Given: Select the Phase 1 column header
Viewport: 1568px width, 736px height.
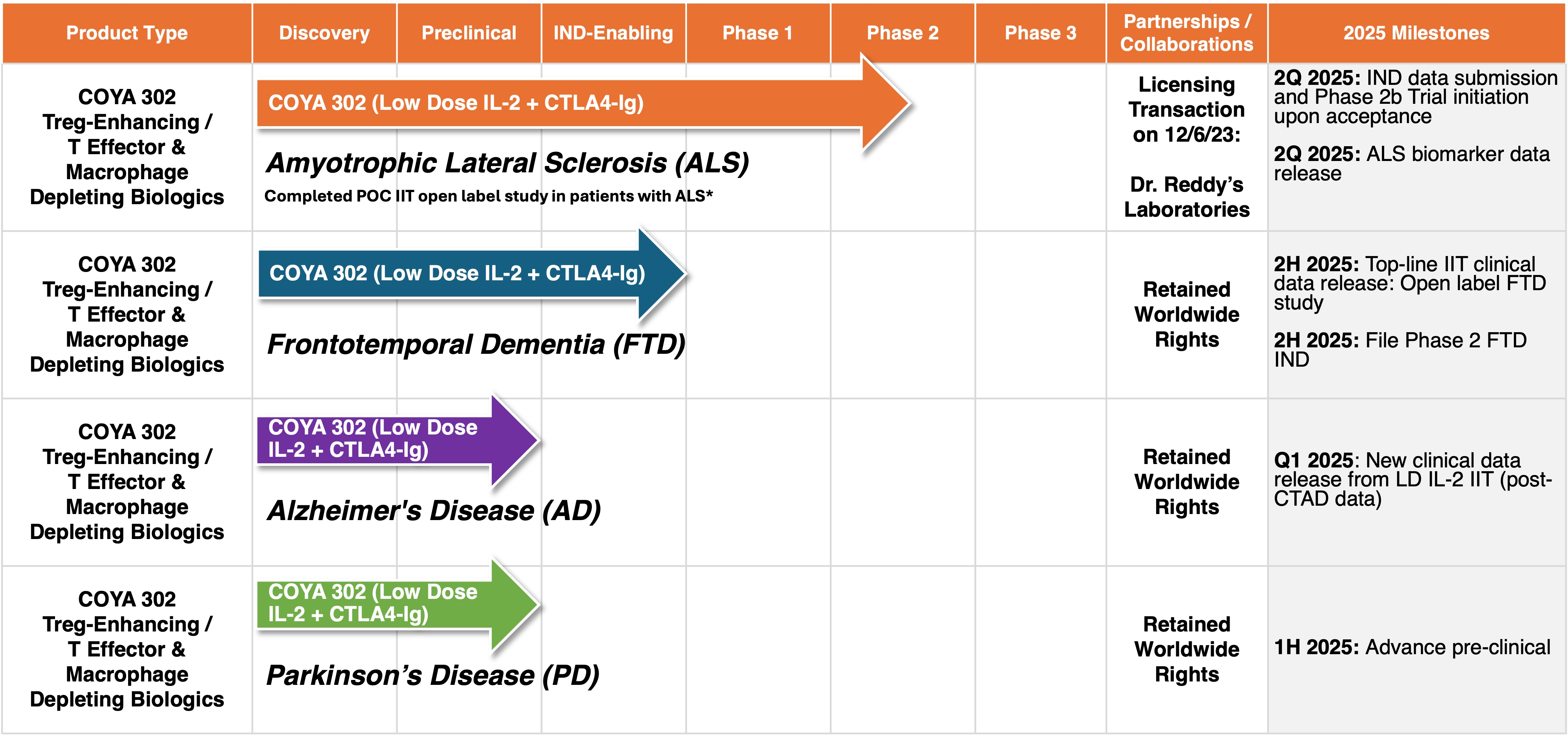Looking at the screenshot, I should [x=757, y=33].
